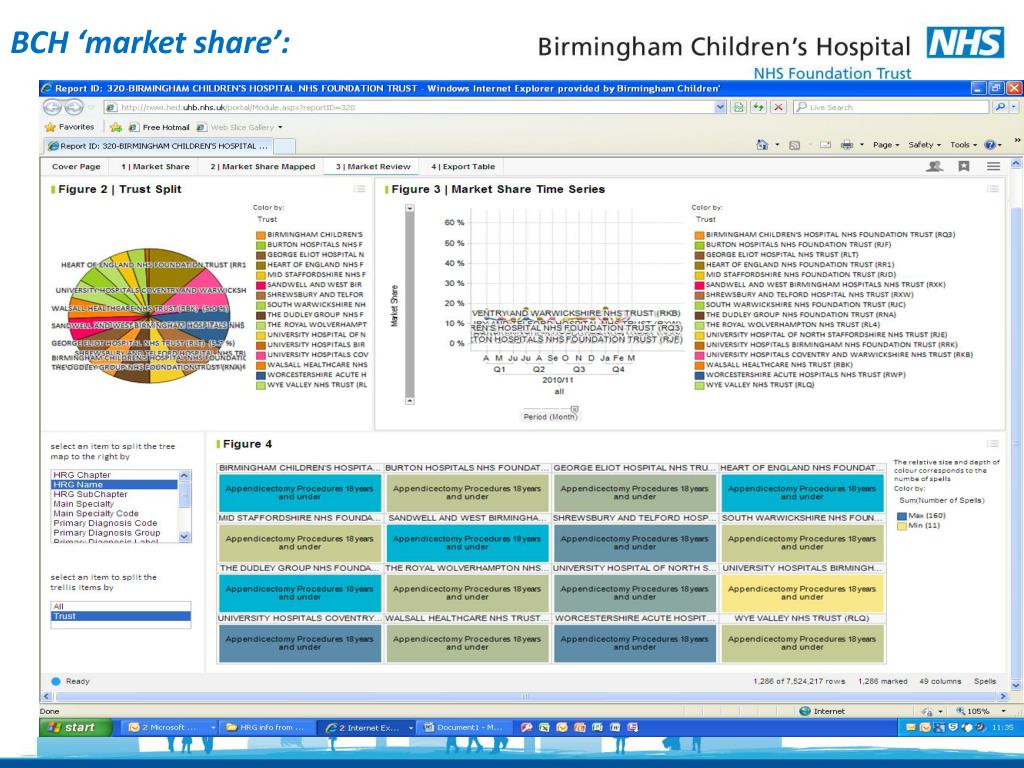Open the Tools menu dropdown
1024x768 pixels.
coord(963,145)
